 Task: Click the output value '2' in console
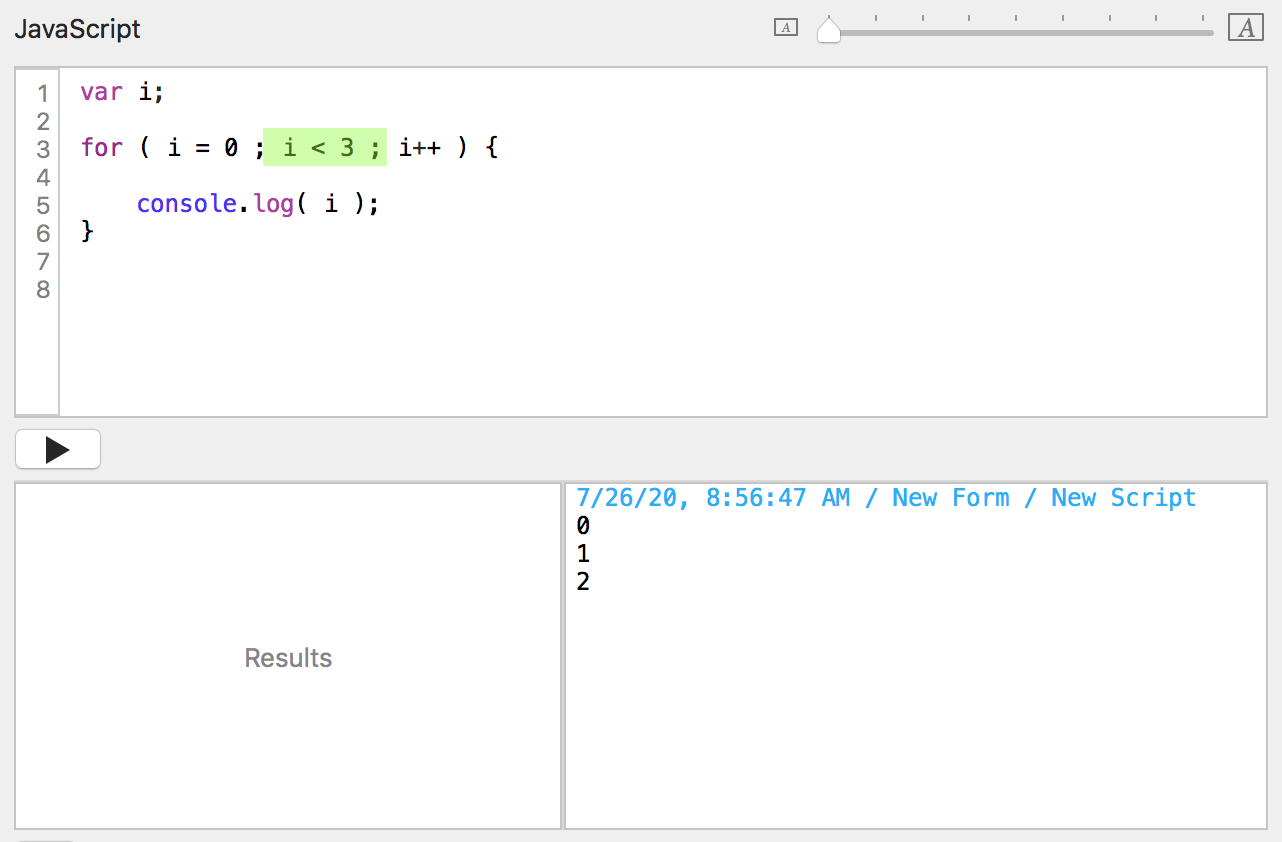tap(583, 581)
